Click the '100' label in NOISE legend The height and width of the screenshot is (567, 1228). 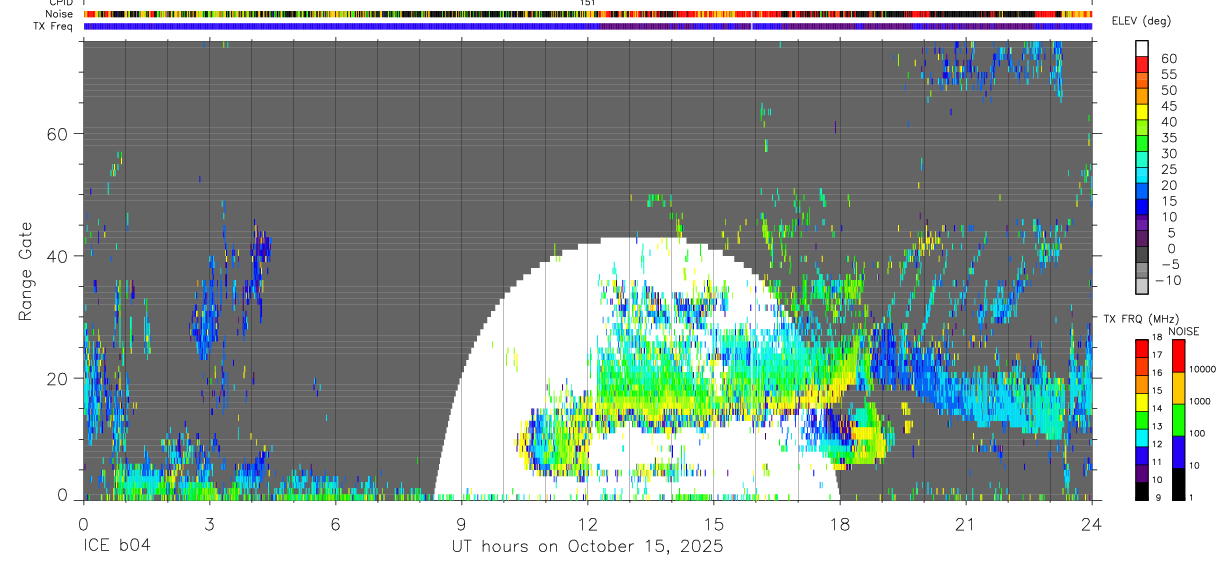(1197, 434)
